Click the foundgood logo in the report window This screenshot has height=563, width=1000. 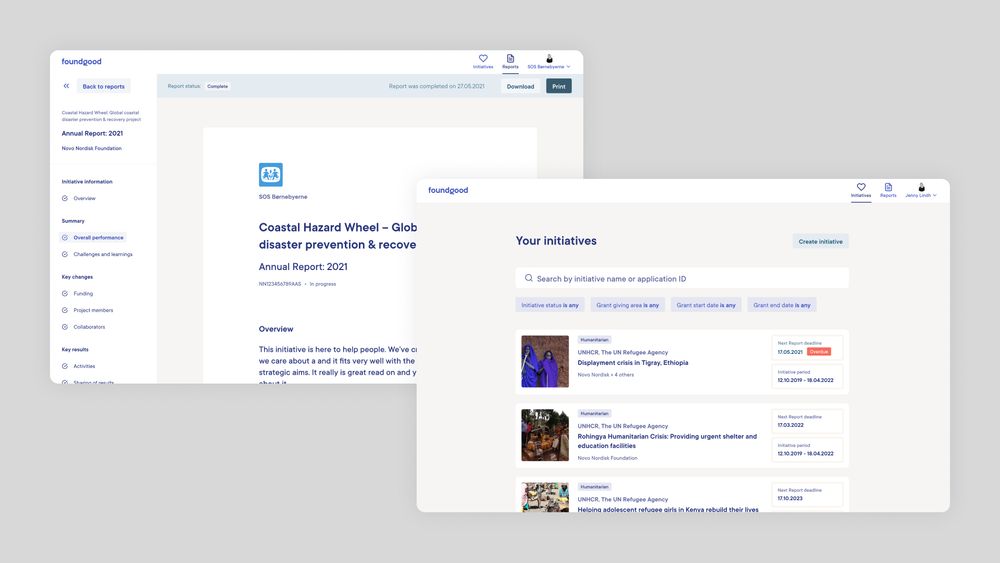(x=81, y=61)
